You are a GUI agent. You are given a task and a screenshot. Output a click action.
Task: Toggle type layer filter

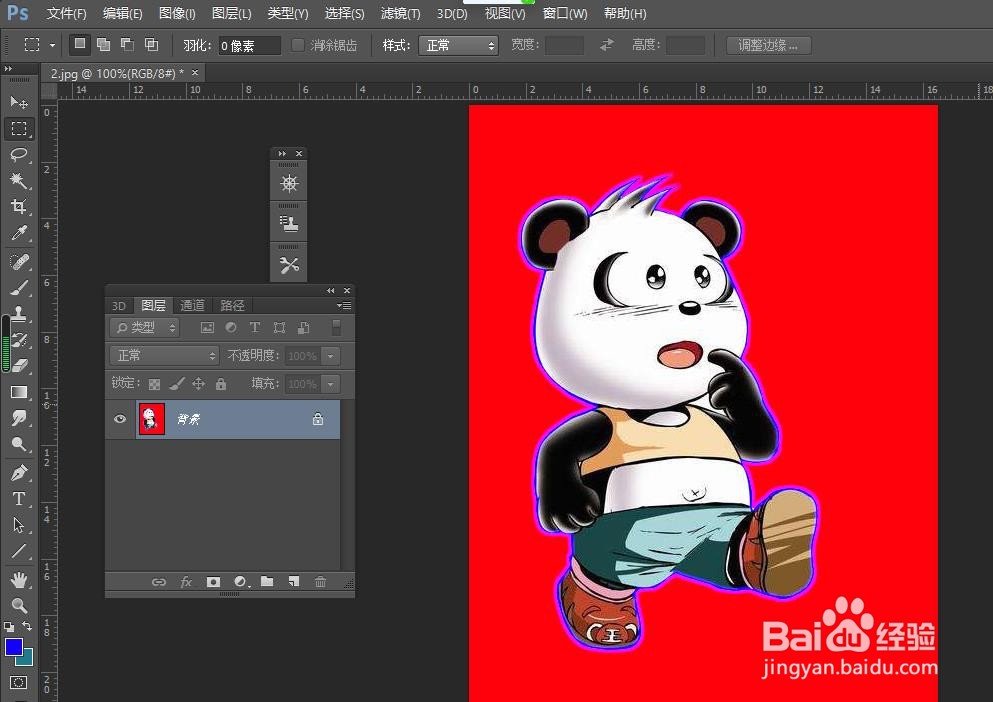click(255, 328)
